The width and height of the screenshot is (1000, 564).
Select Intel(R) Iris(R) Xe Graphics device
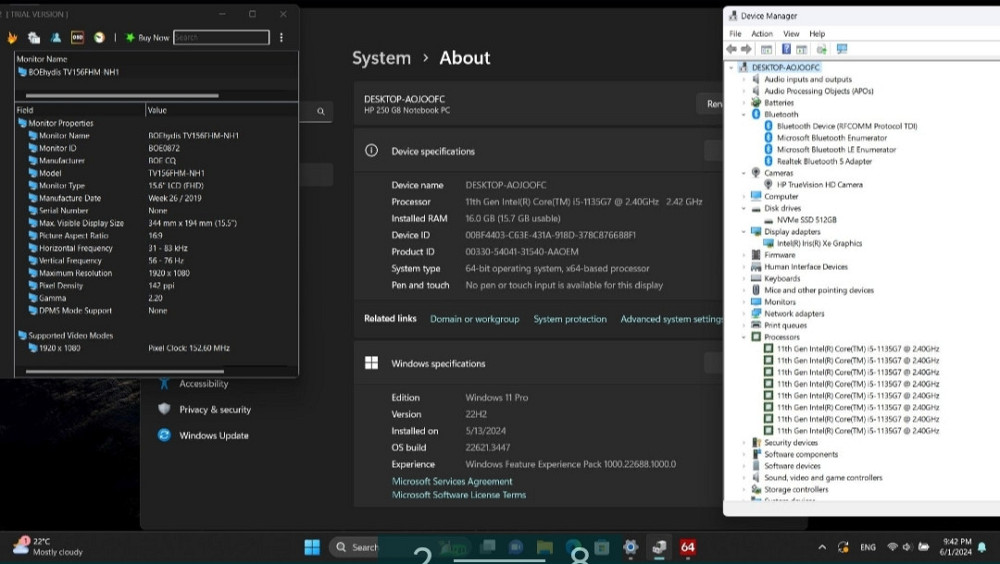click(x=819, y=243)
